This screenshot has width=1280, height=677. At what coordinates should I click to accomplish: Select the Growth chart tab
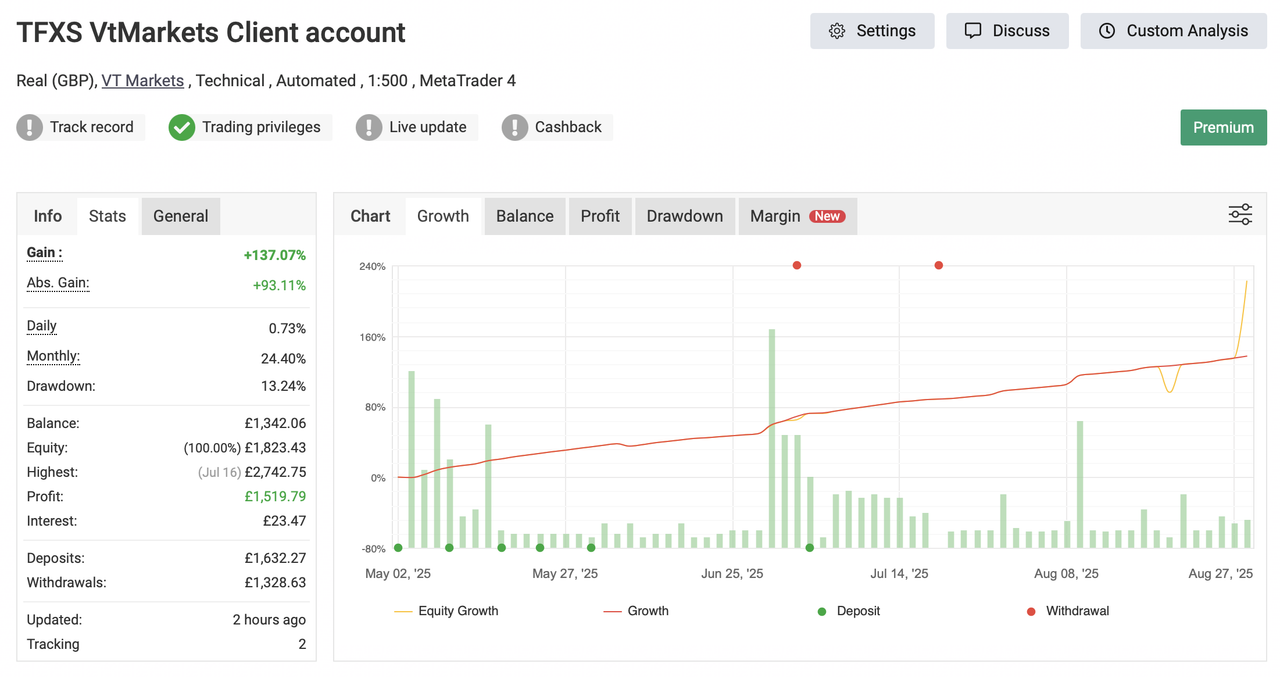point(443,216)
